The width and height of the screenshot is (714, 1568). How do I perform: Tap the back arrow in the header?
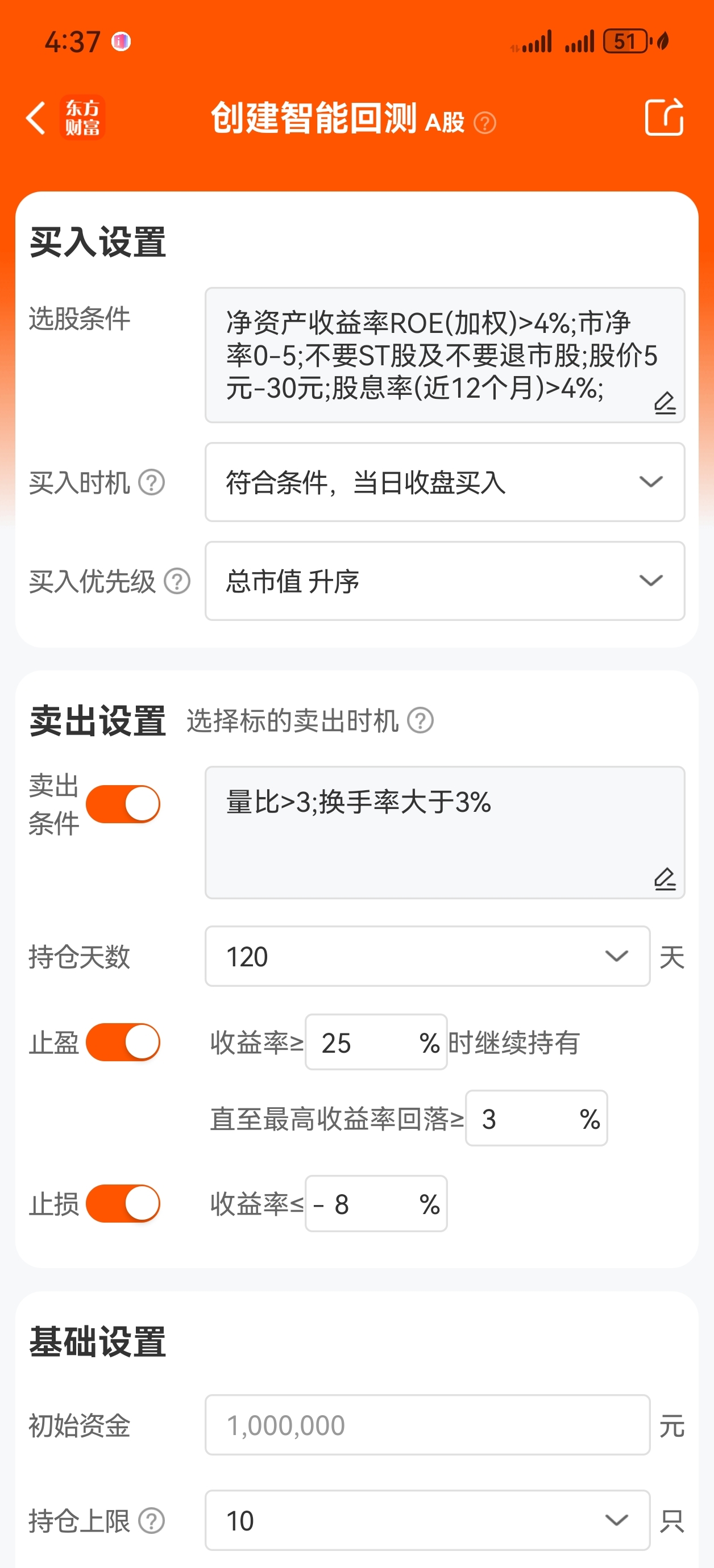point(36,118)
